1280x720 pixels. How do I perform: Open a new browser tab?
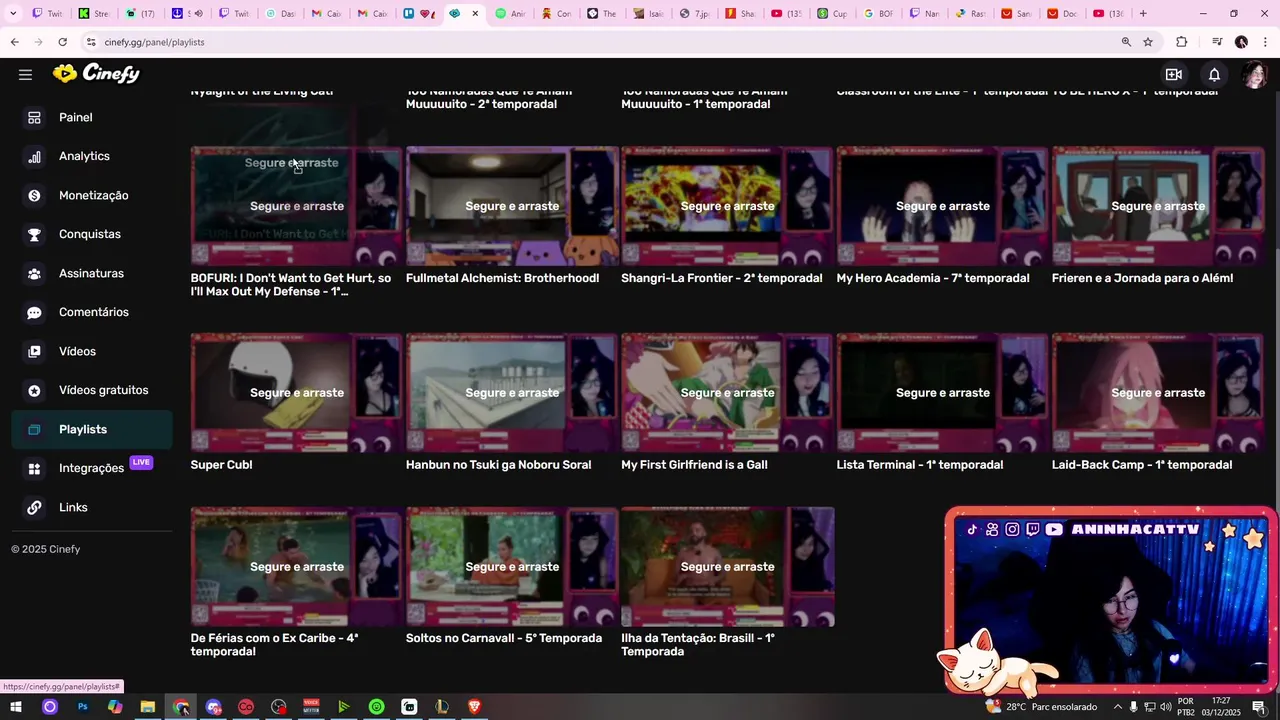(1143, 14)
